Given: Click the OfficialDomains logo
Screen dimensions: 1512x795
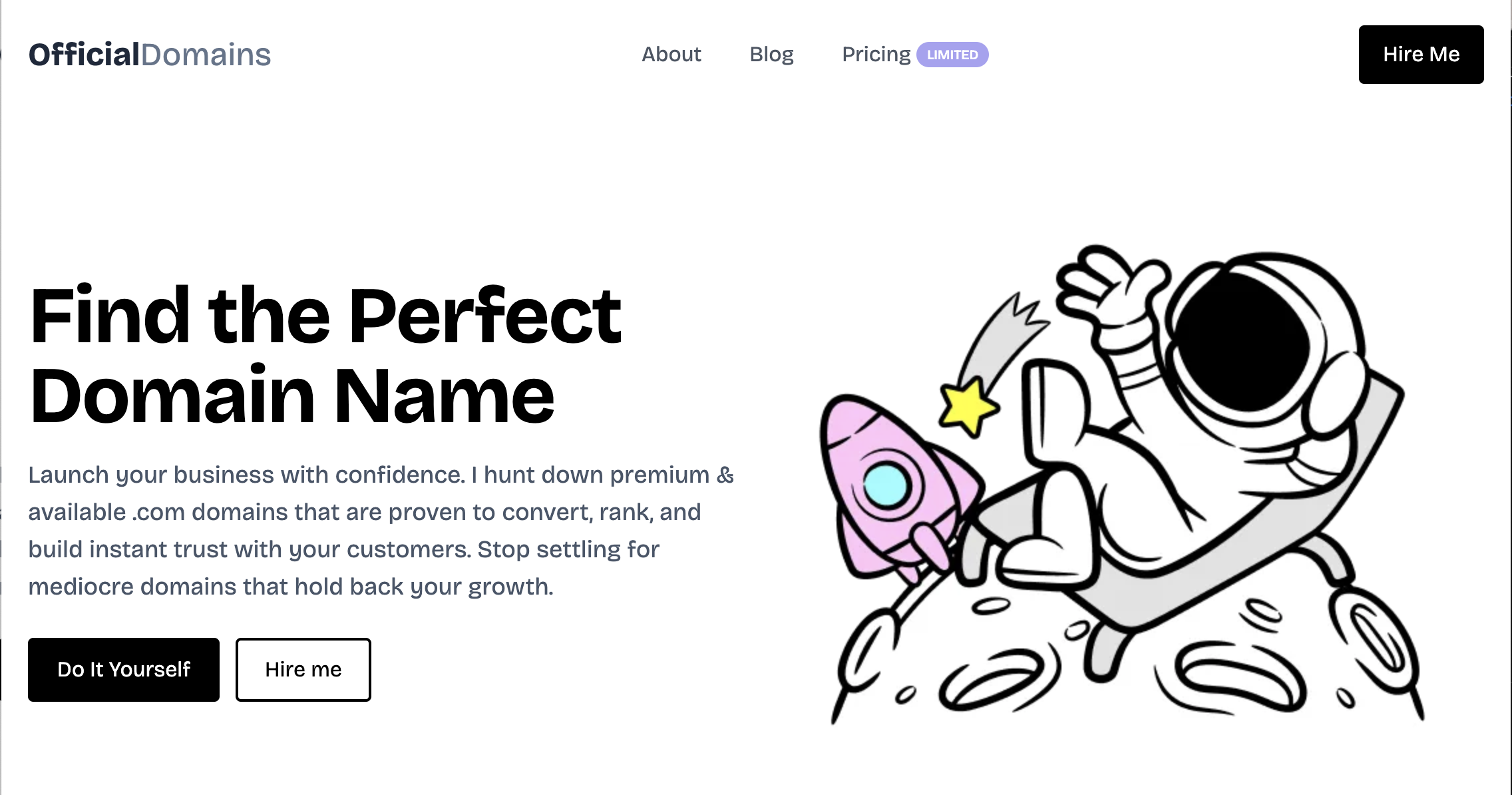Looking at the screenshot, I should (150, 55).
